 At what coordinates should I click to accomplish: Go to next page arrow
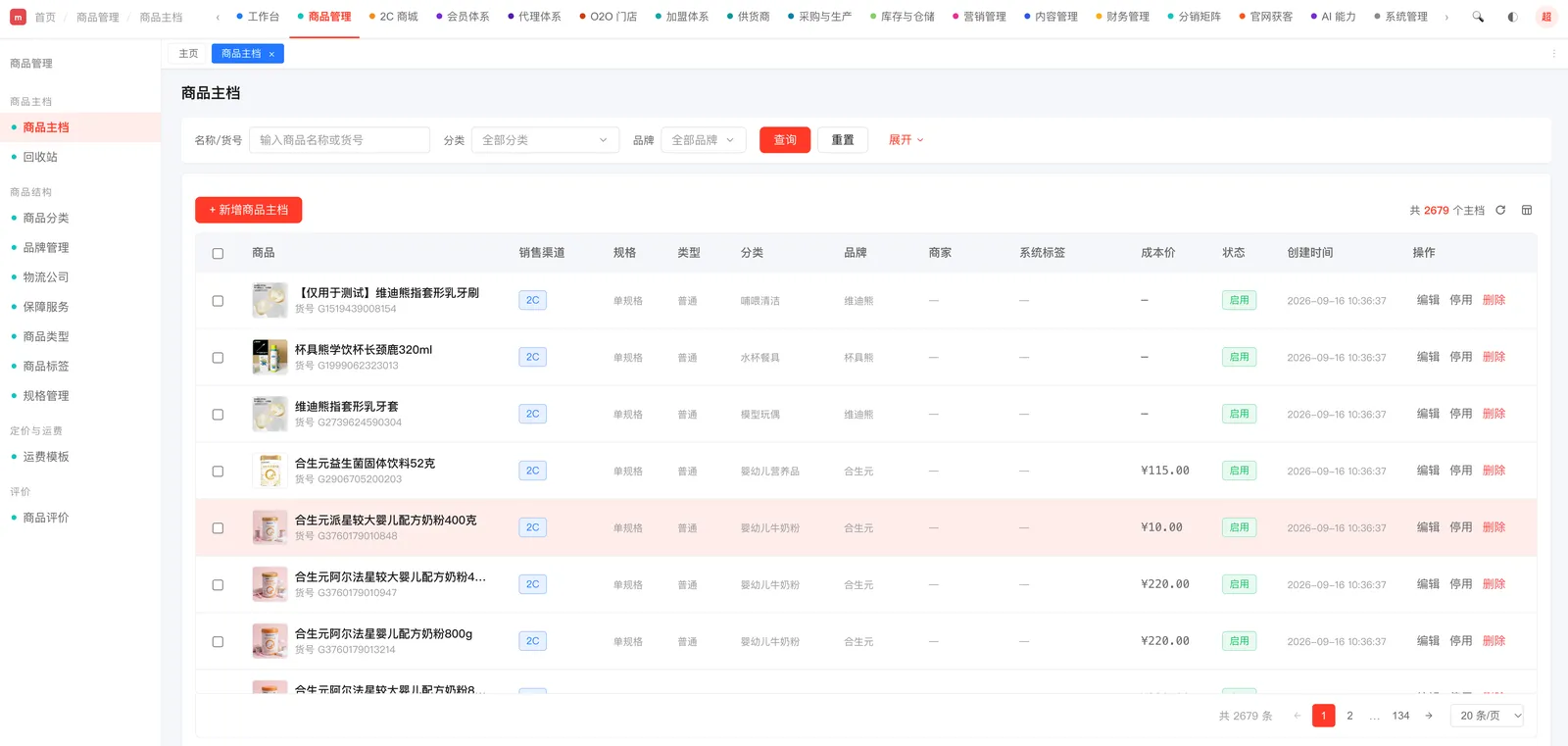[x=1429, y=716]
